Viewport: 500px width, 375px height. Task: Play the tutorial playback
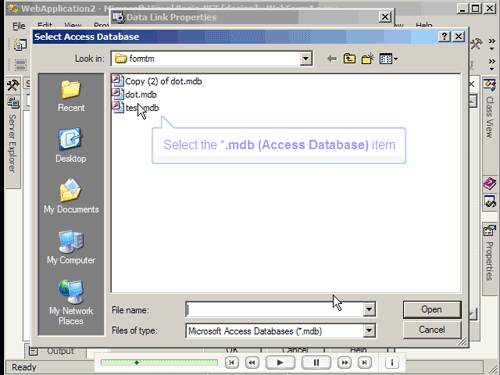280,362
